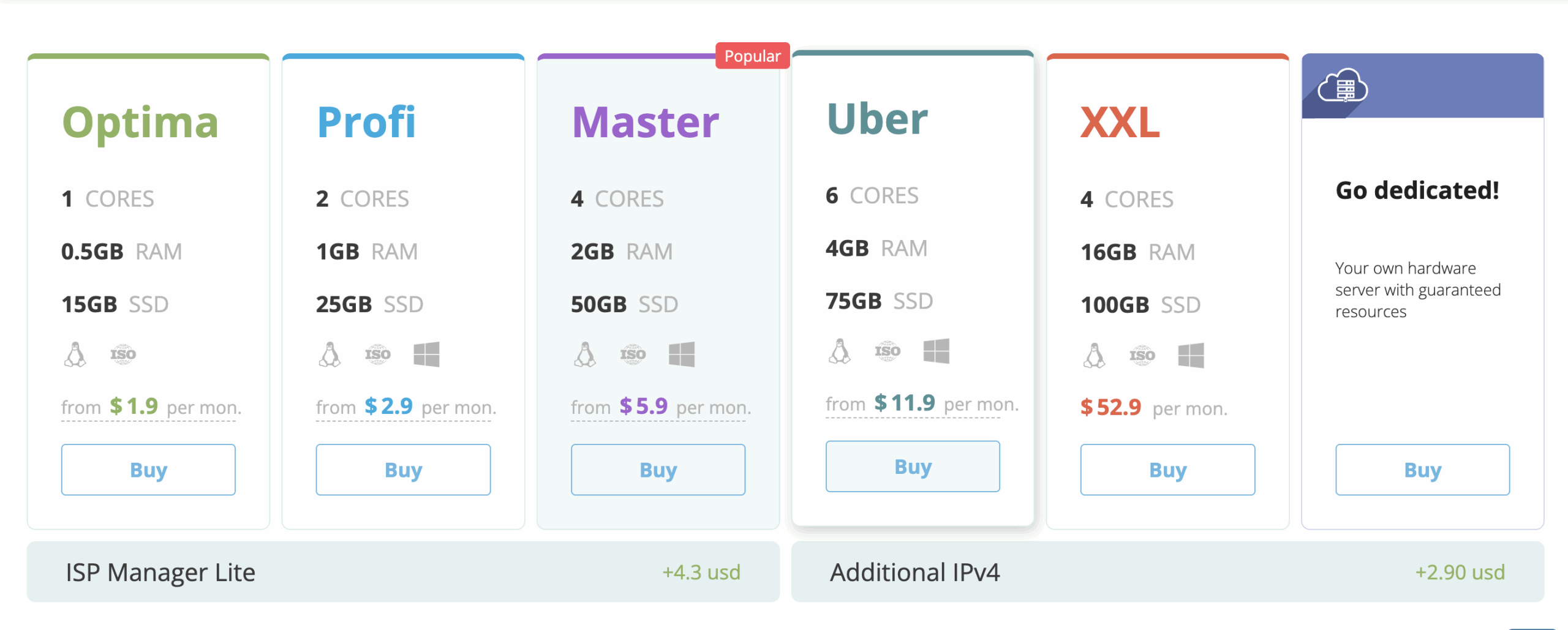Click the ISO icon in Master plan
Image resolution: width=1568 pixels, height=630 pixels.
633,354
